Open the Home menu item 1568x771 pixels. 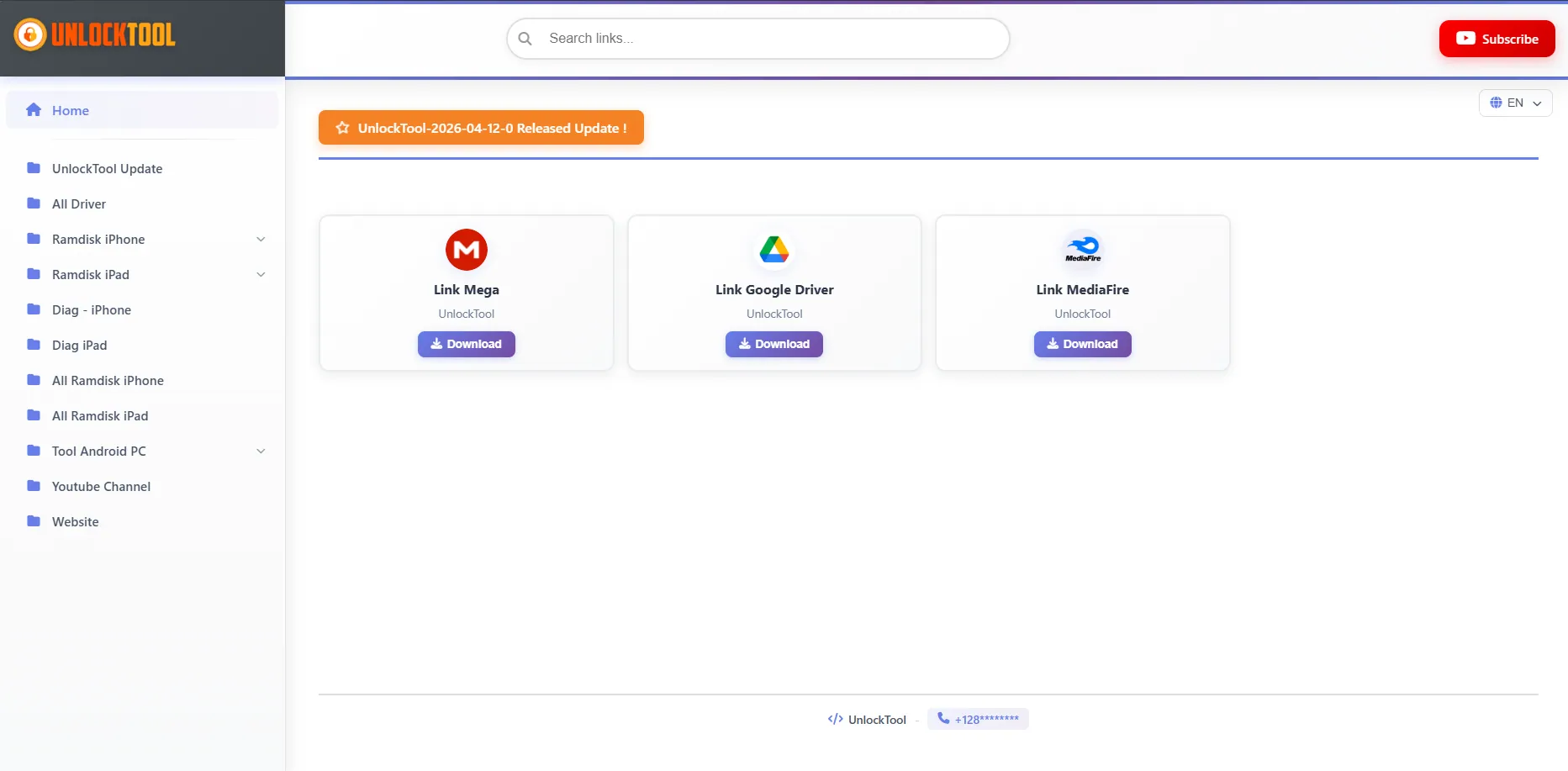click(x=142, y=110)
